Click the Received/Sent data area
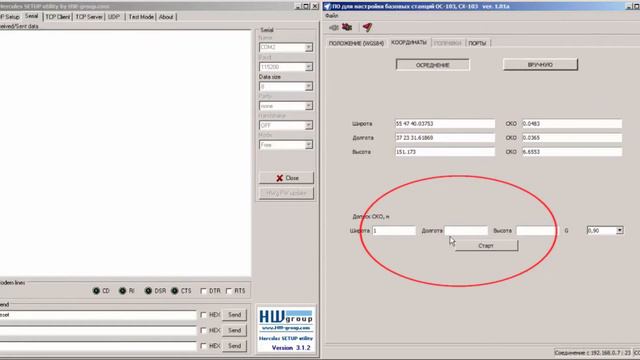Image resolution: width=640 pixels, height=360 pixels. click(125, 153)
